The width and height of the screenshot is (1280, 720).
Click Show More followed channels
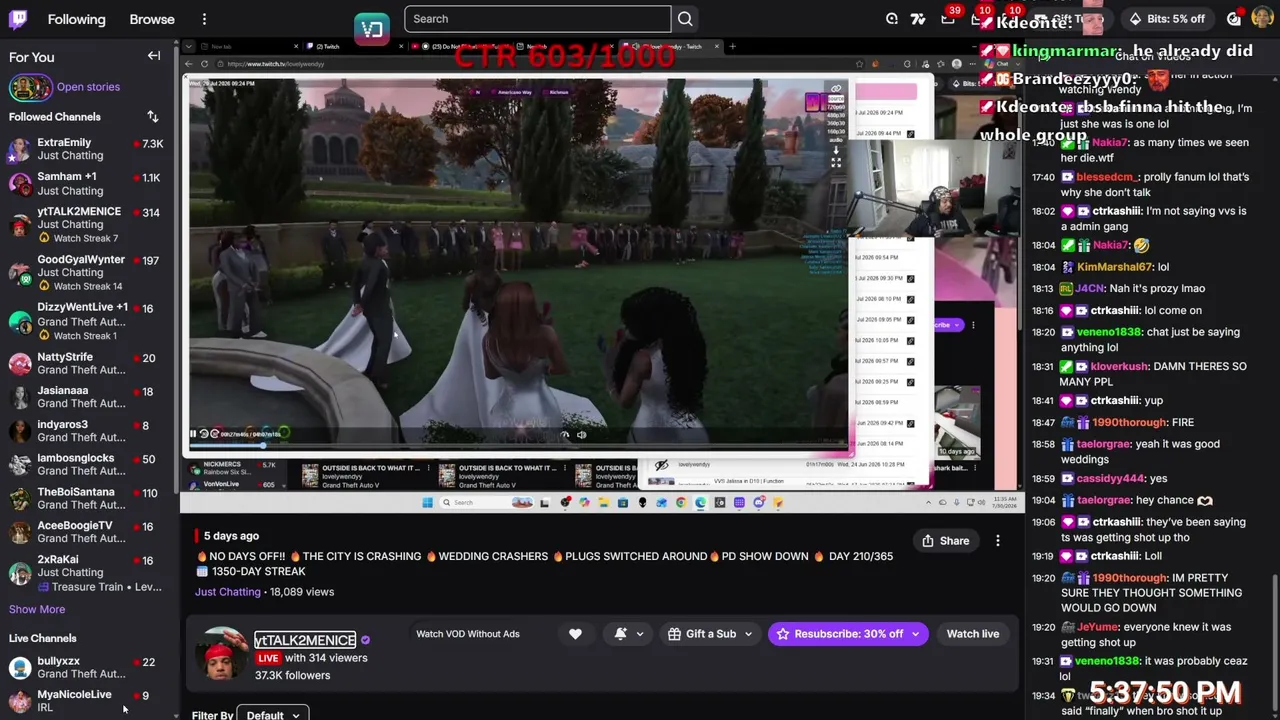tap(37, 609)
